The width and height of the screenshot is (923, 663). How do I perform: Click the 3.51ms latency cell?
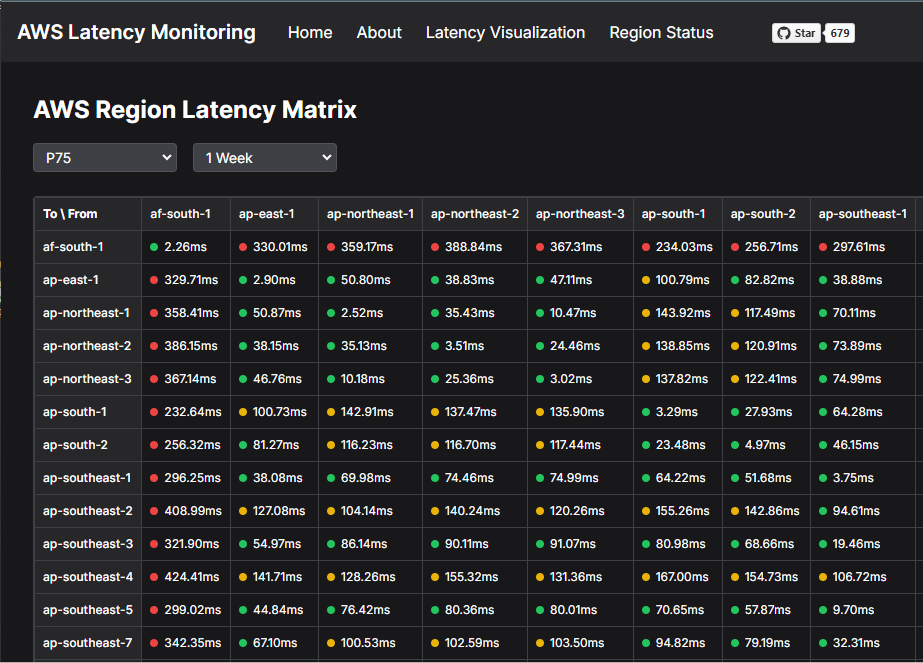click(x=474, y=346)
